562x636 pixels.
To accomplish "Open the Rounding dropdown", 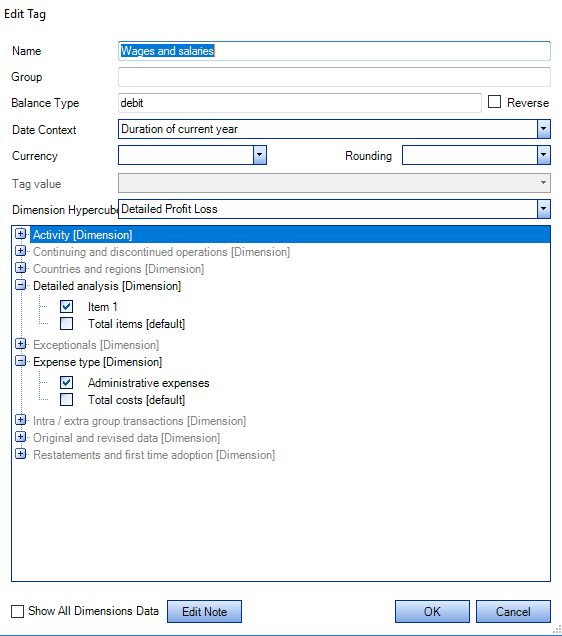I will (x=544, y=155).
